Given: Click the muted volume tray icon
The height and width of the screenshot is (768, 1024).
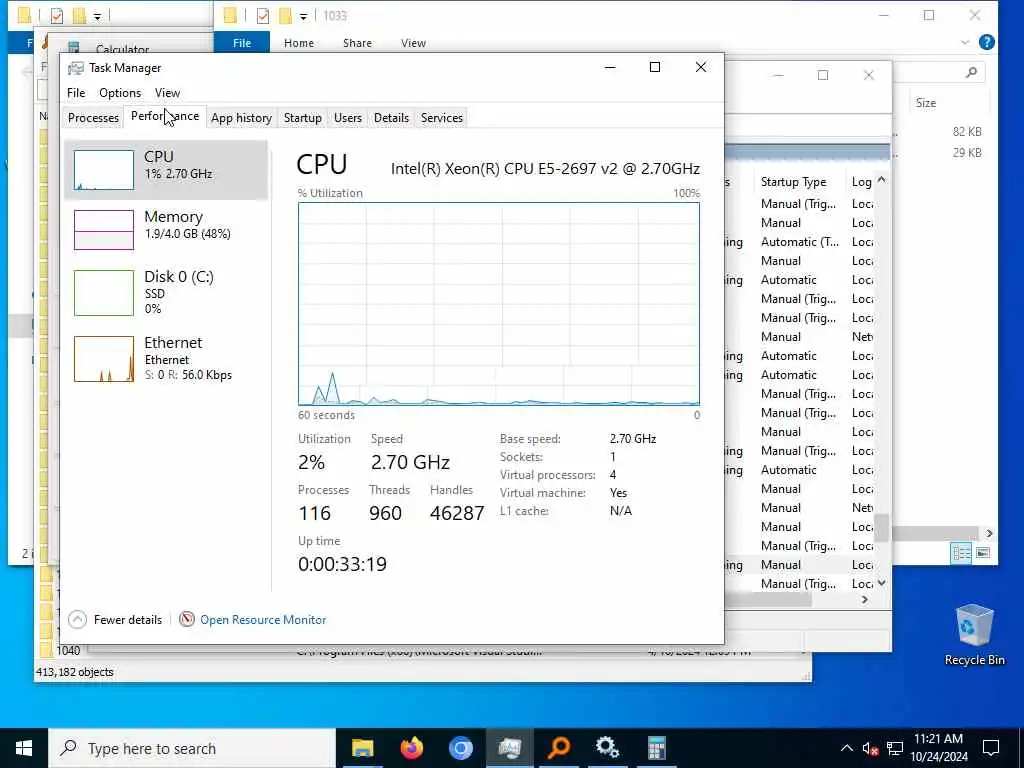Looking at the screenshot, I should tap(870, 748).
